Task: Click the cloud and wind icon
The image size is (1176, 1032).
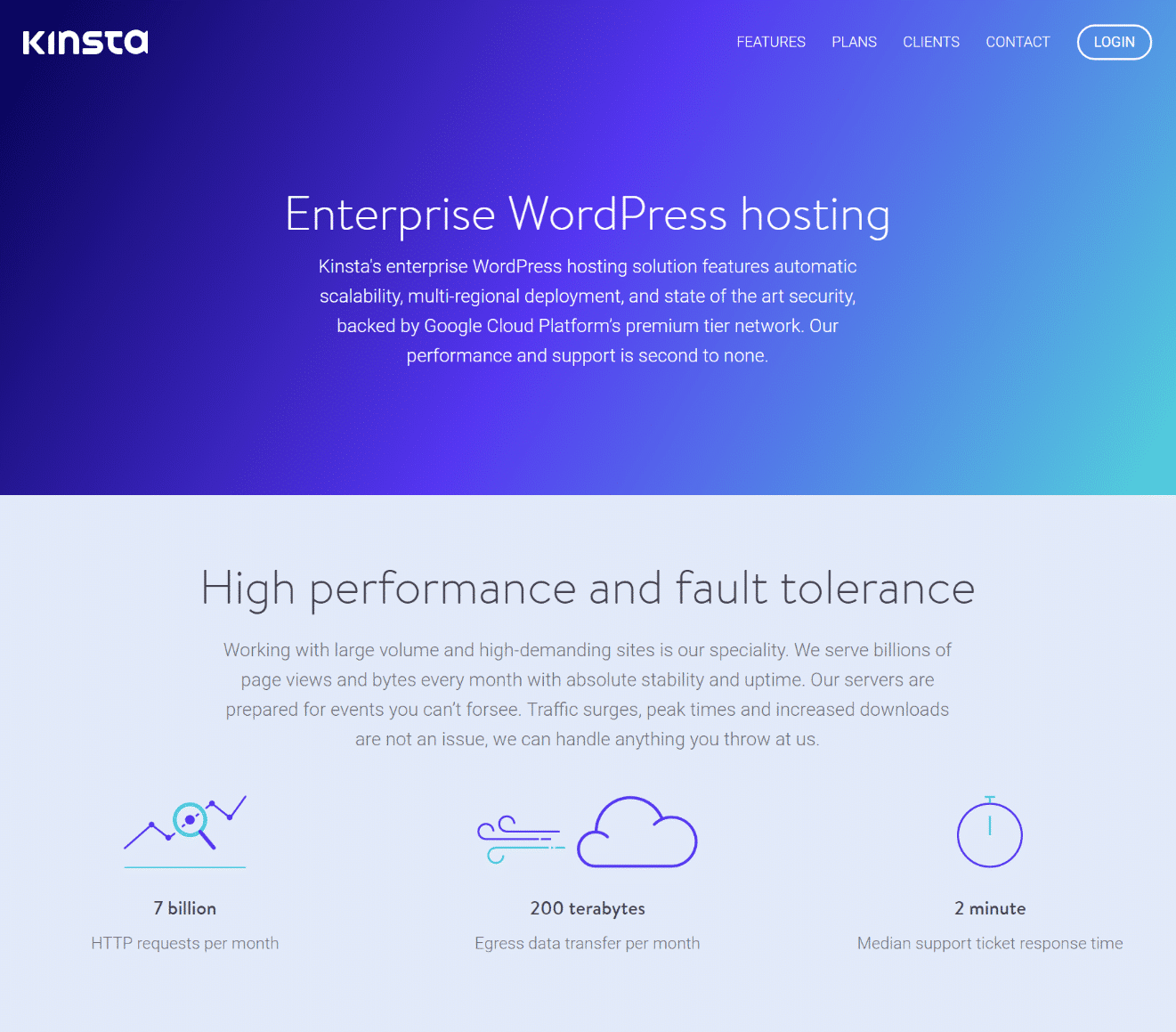Action: coord(588,832)
